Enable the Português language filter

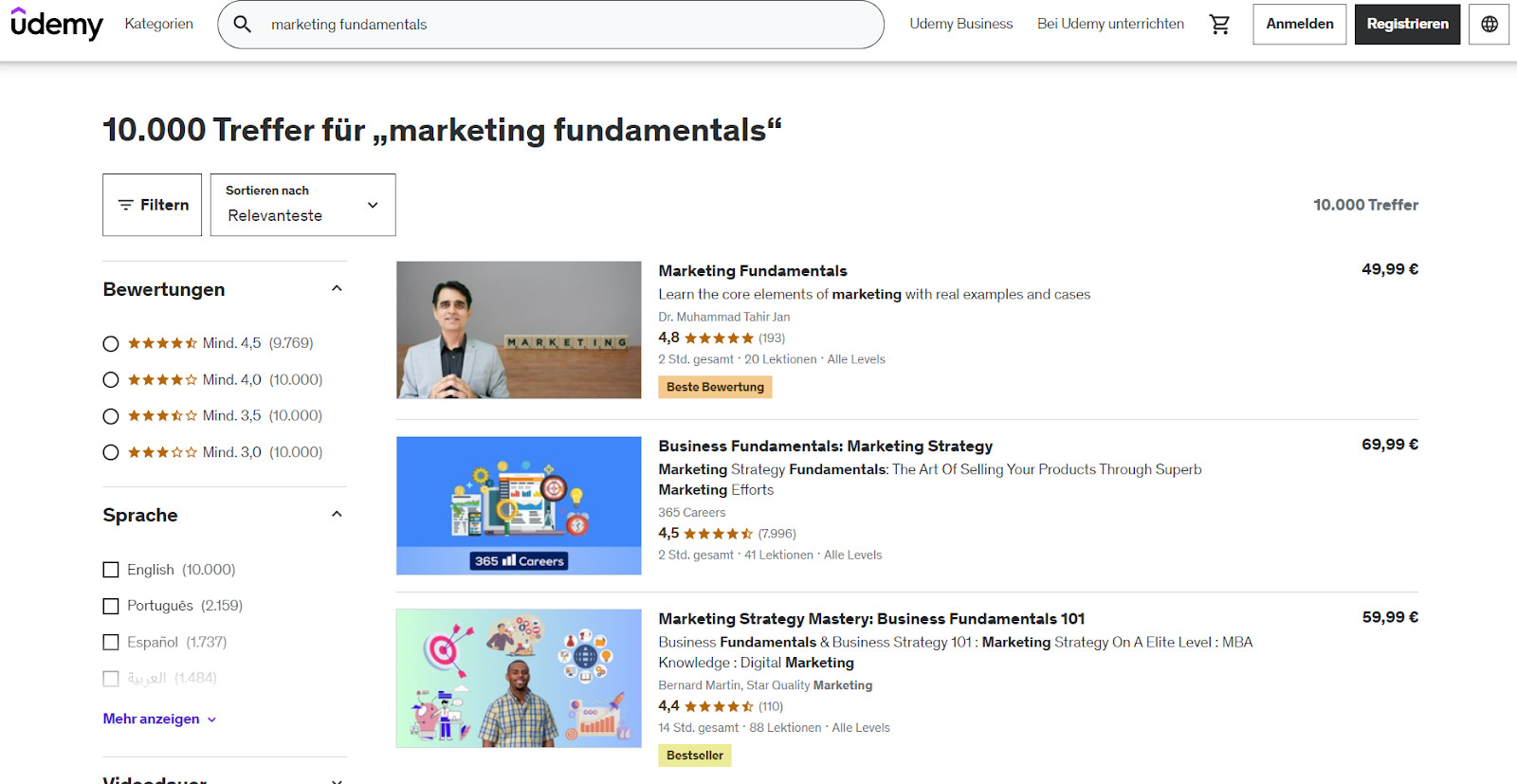pyautogui.click(x=111, y=606)
